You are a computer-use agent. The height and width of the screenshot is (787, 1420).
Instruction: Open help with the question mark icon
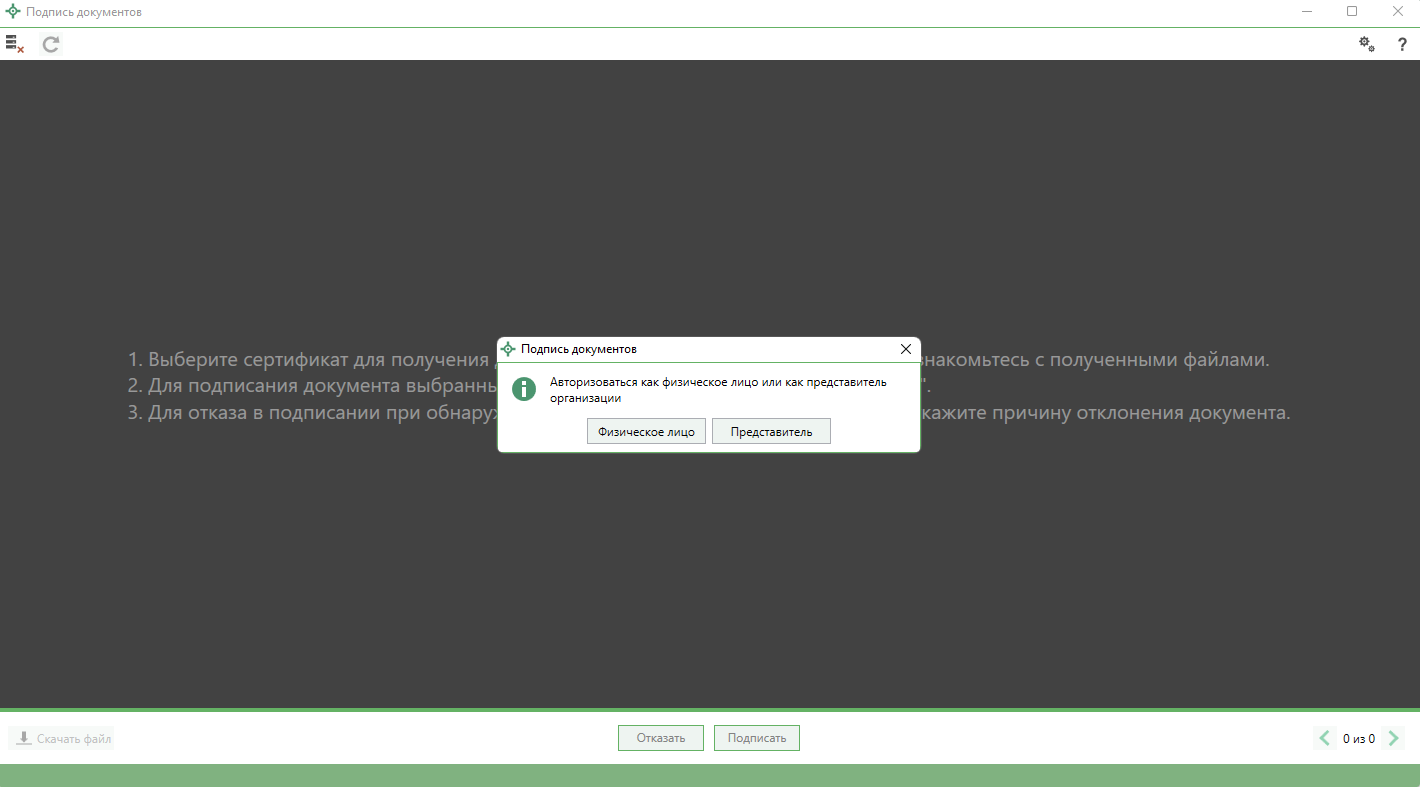(1402, 44)
